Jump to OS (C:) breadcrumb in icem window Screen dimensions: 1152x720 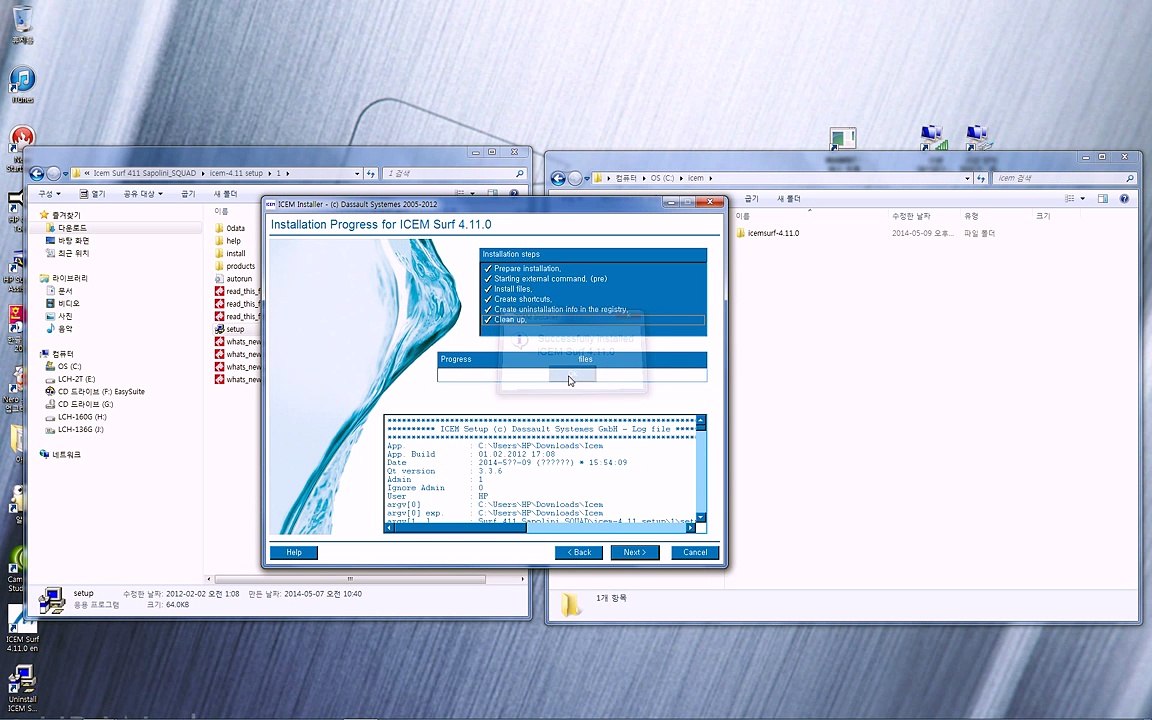point(662,178)
